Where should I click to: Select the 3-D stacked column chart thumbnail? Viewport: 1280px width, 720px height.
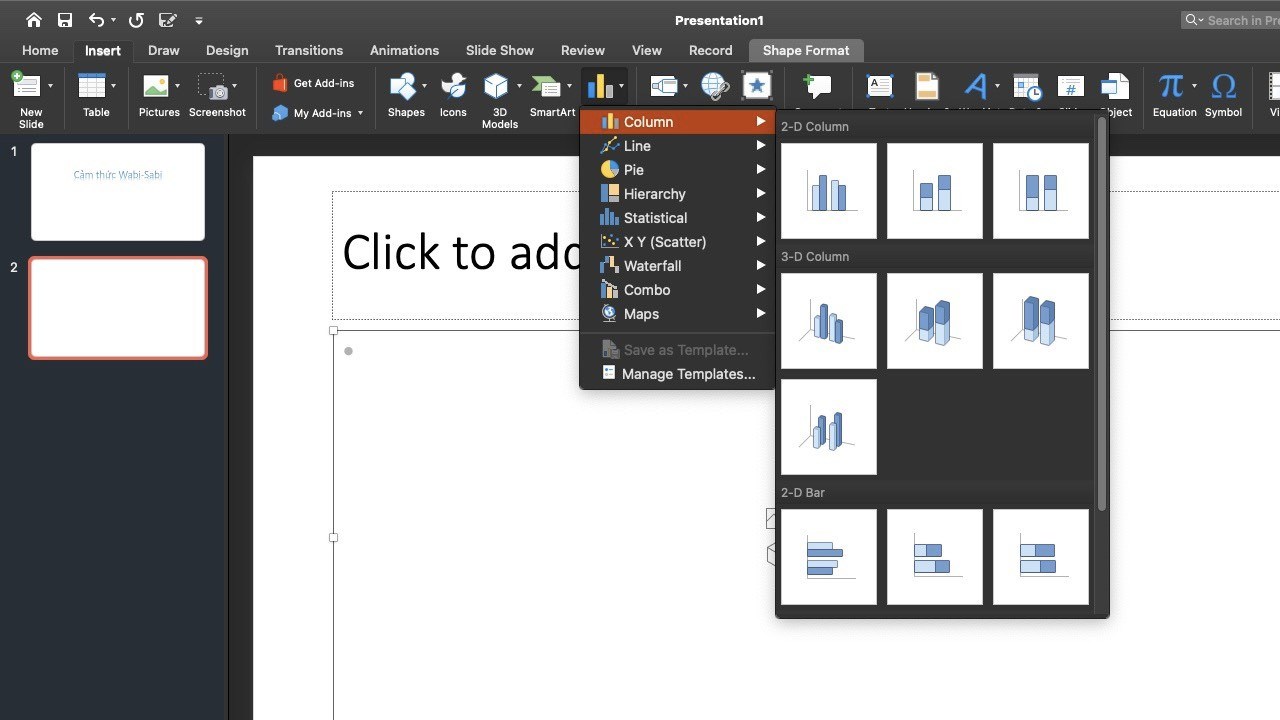[x=935, y=321]
